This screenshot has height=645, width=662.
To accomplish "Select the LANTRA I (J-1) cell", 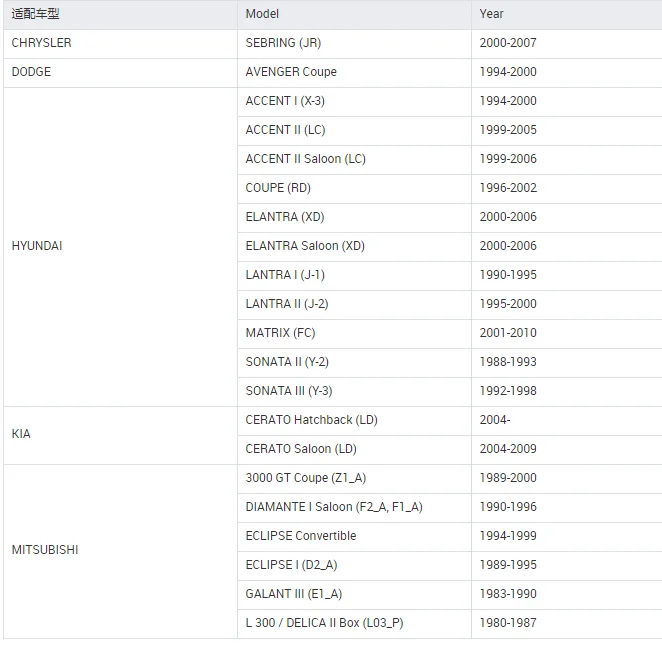I will (354, 276).
